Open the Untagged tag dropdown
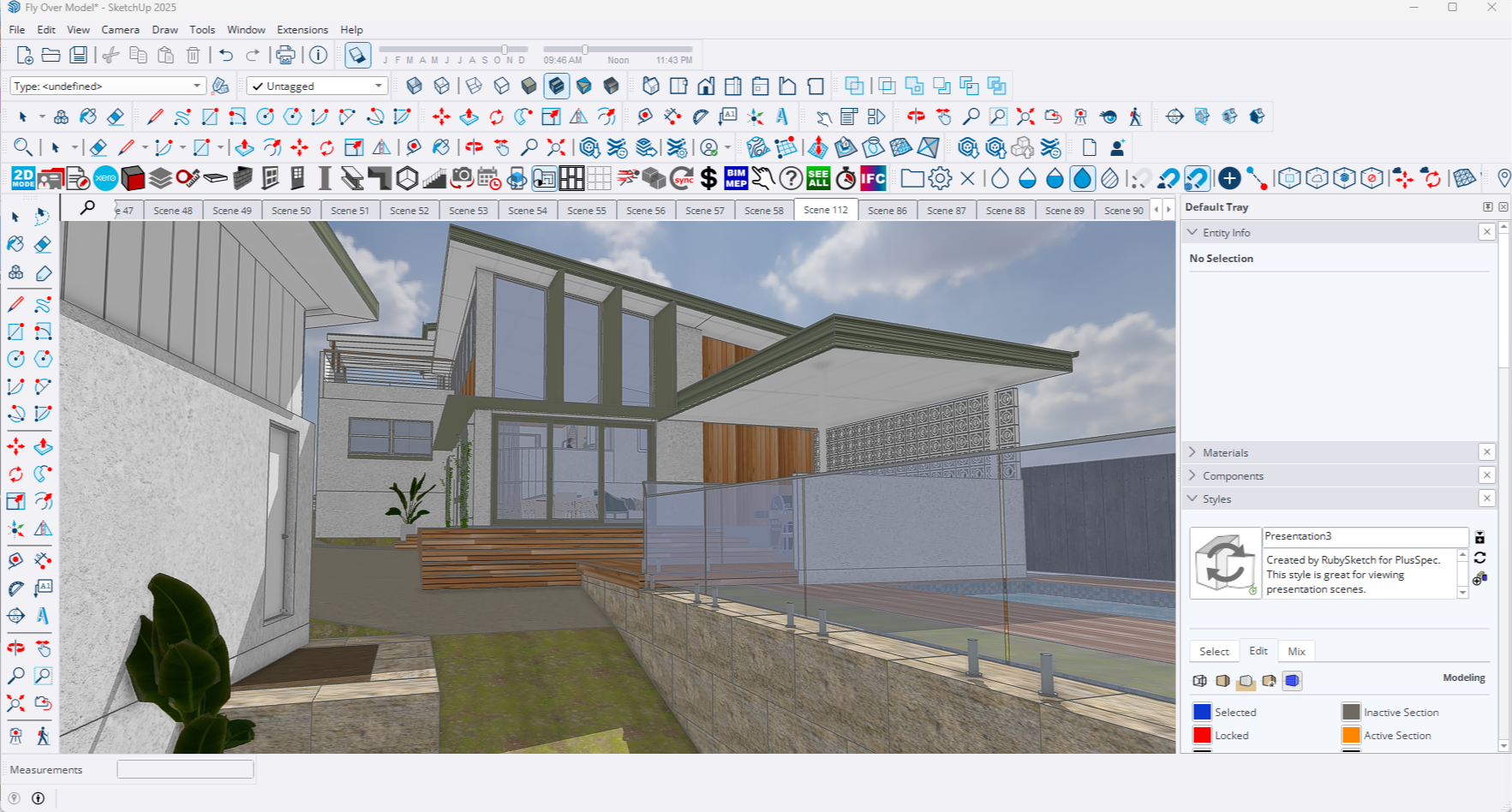This screenshot has height=812, width=1512. (x=317, y=86)
